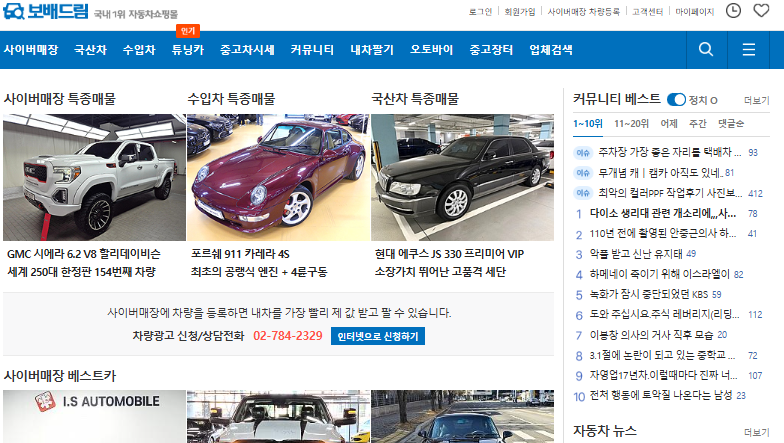Viewport: 784px width, 443px height.
Task: Open the 업체검색 menu
Action: pos(551,50)
